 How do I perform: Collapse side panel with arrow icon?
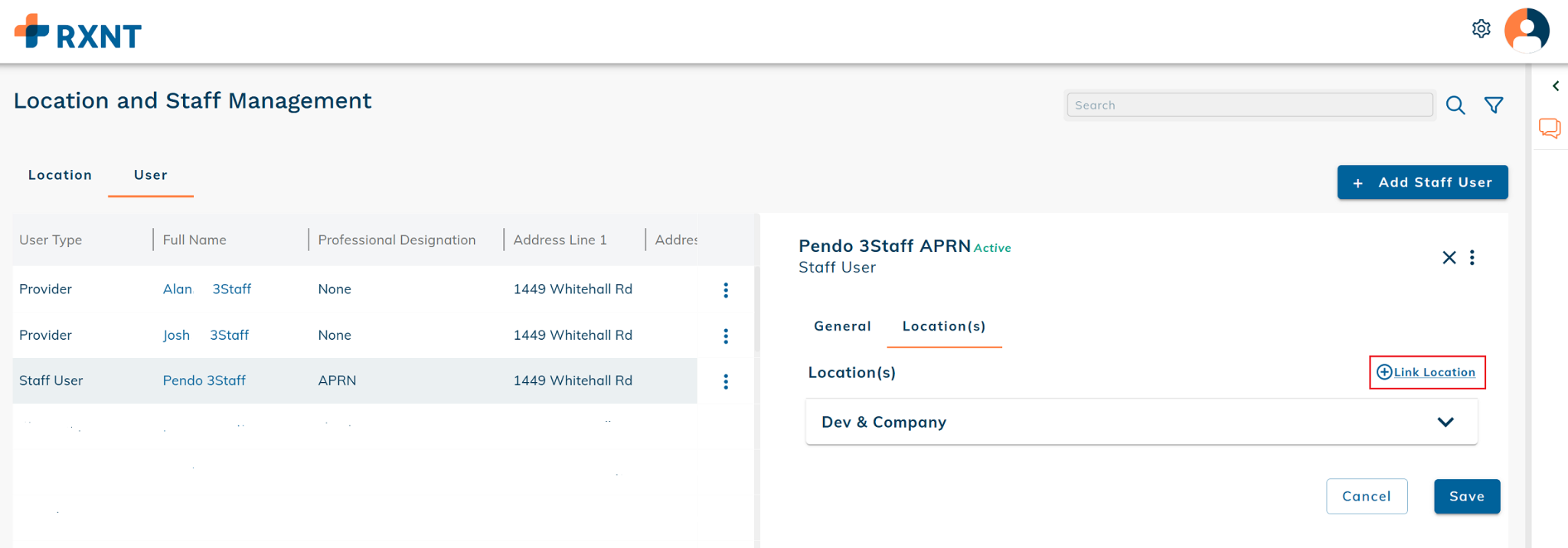(1555, 86)
